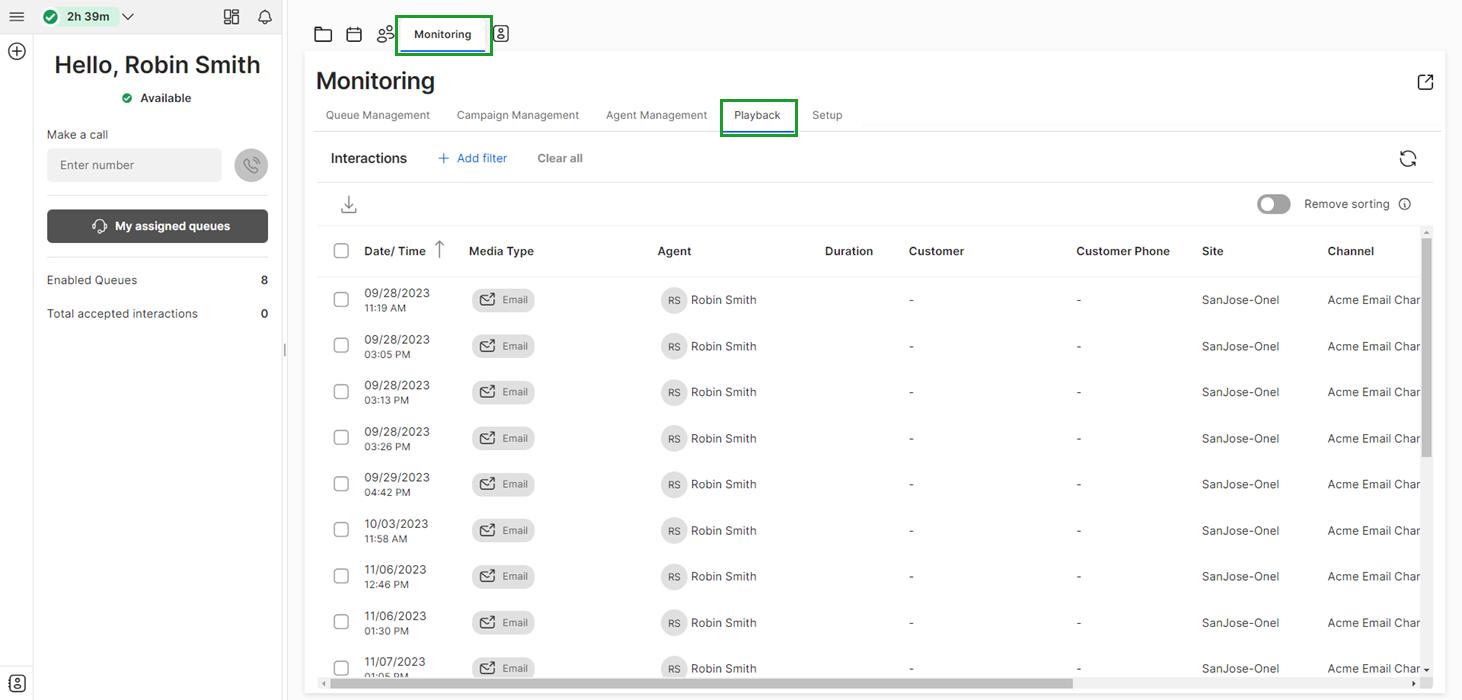Click Clear all filters
The image size is (1462, 700).
[560, 158]
